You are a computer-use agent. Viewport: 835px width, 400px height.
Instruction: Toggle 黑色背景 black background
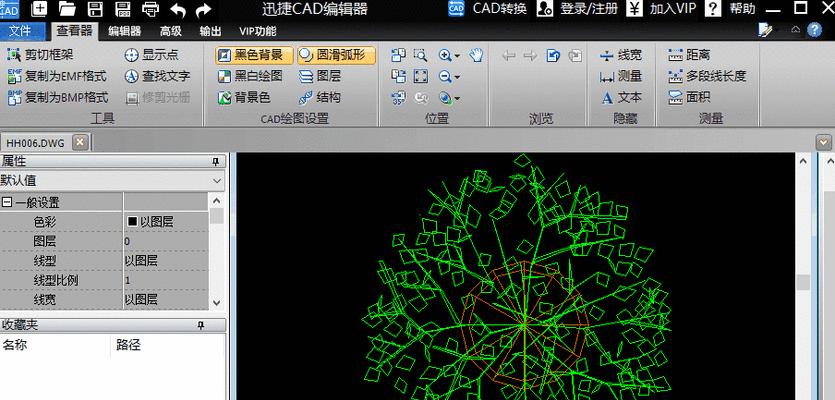point(255,55)
